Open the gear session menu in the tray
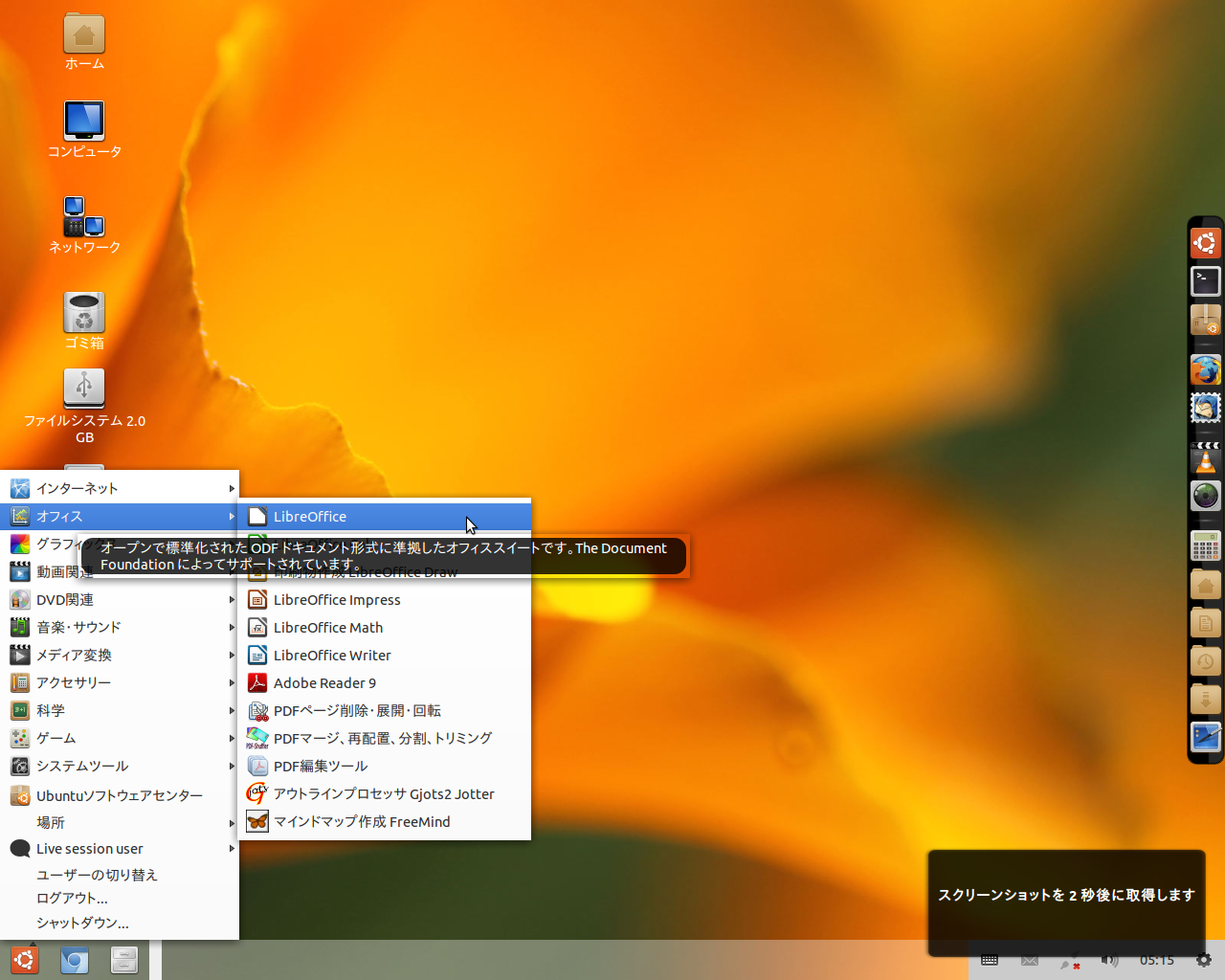This screenshot has height=980, width=1225. 1204,960
